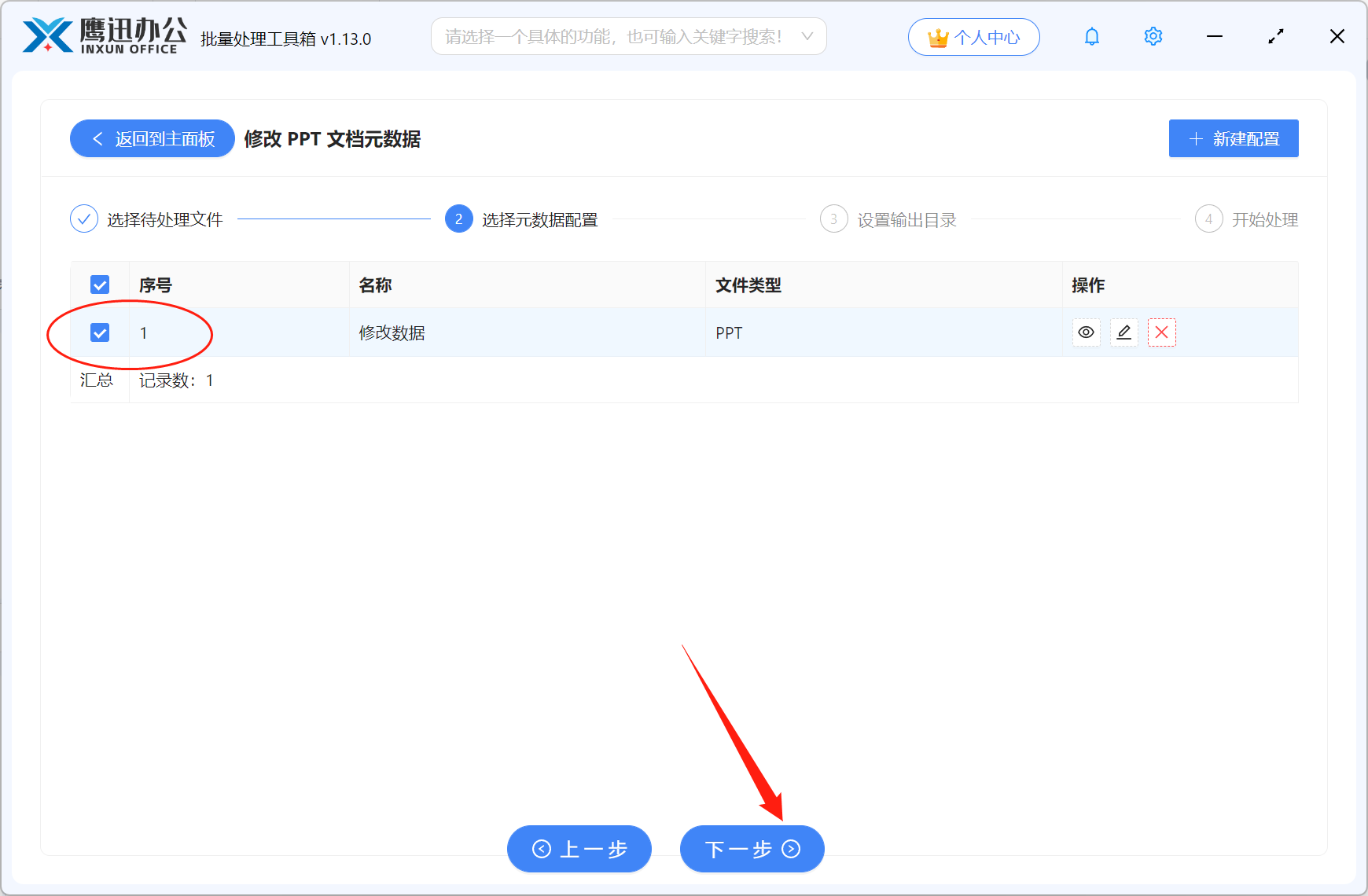1368x896 pixels.
Task: Open settings with the gear icon
Action: (x=1153, y=36)
